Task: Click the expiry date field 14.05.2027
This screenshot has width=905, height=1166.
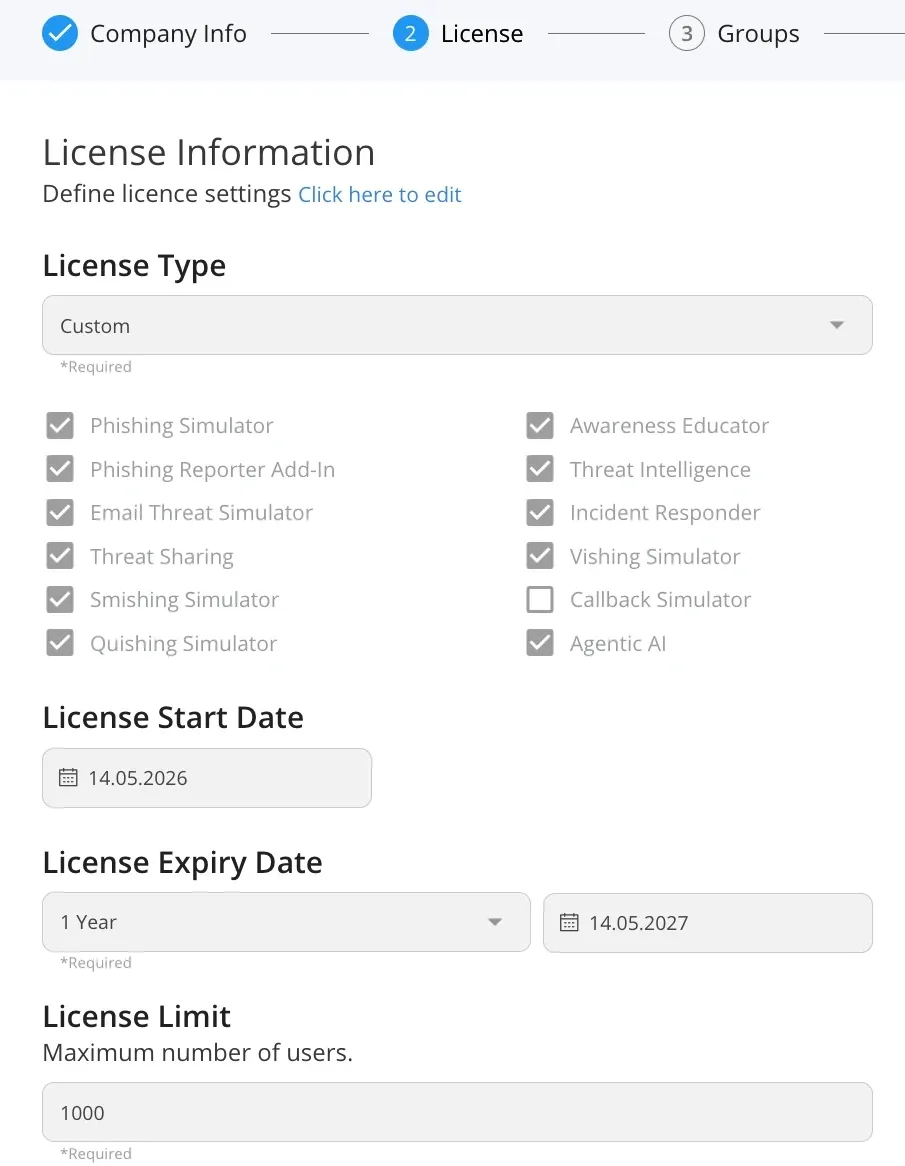Action: tap(708, 923)
